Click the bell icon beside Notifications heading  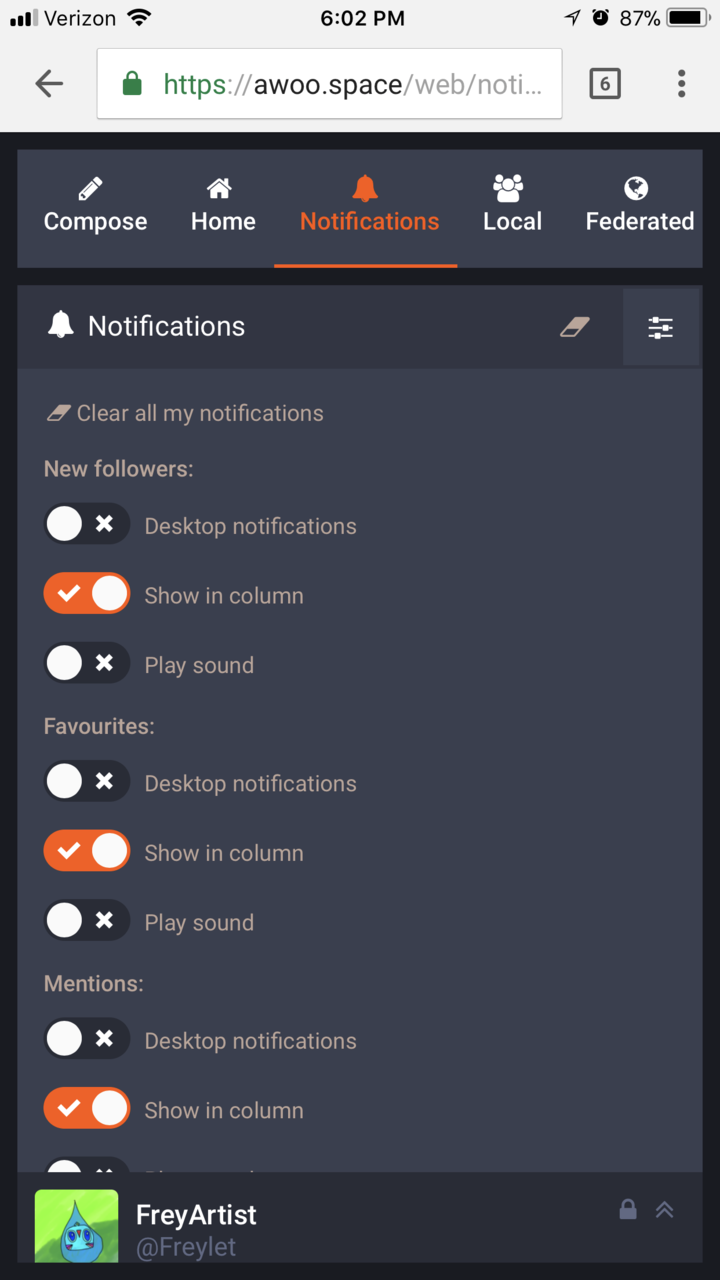[x=61, y=325]
